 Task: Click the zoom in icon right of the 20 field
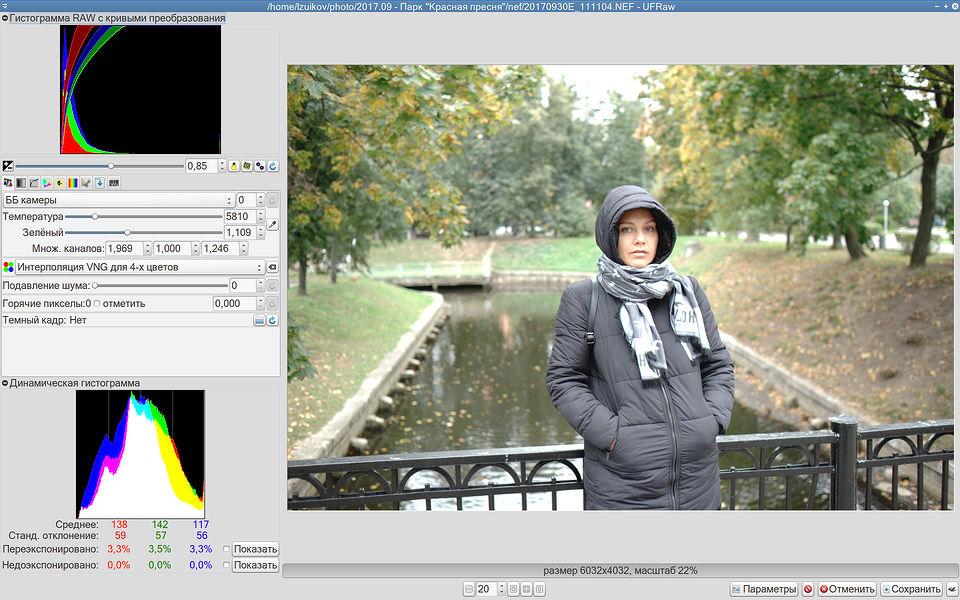click(x=514, y=590)
